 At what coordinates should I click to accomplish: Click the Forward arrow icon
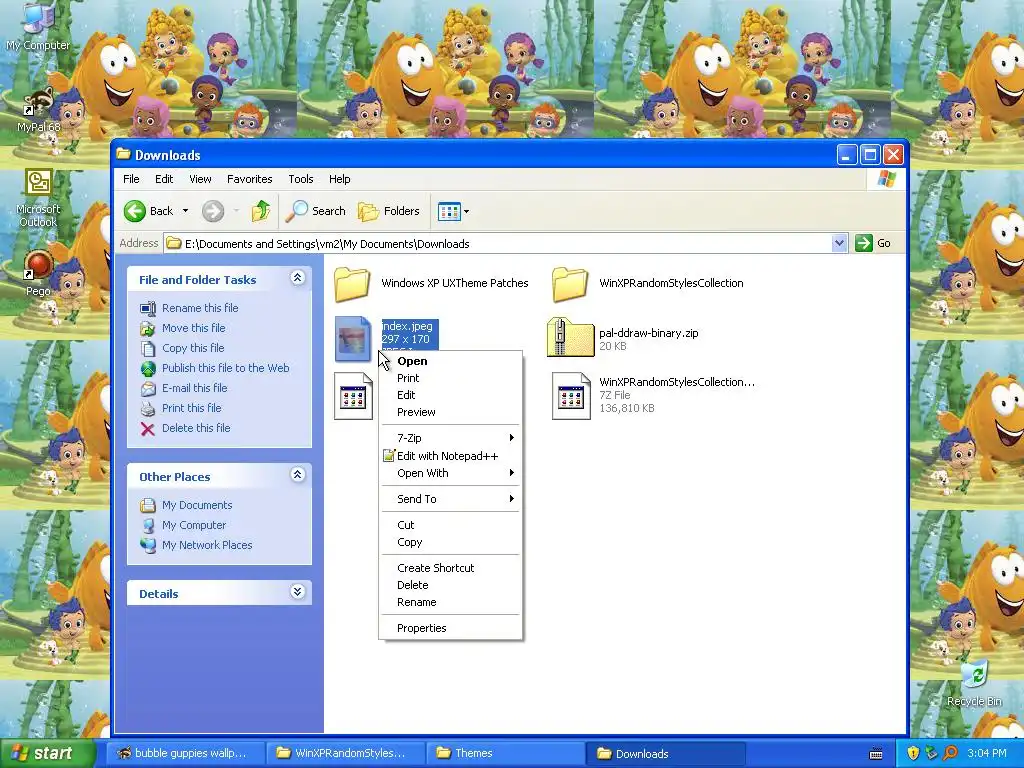213,211
